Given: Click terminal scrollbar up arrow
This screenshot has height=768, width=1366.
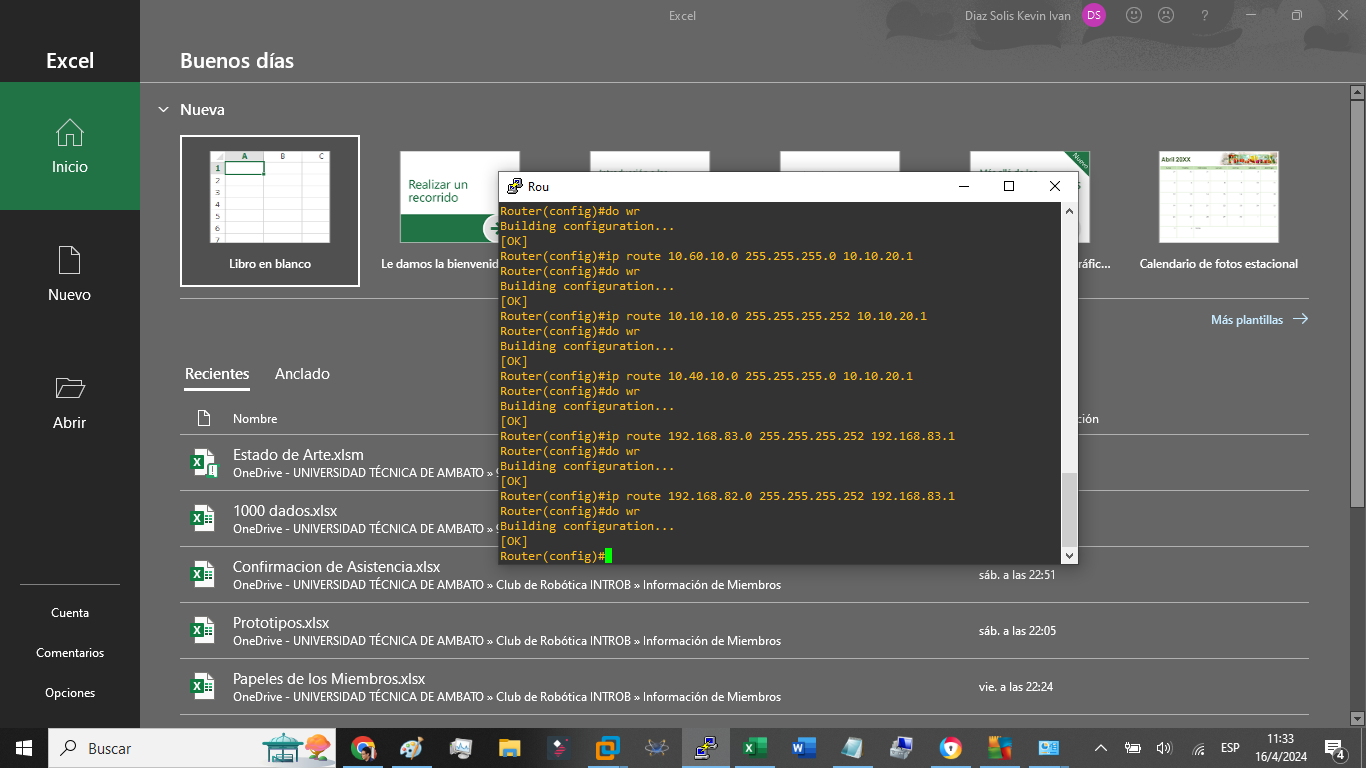Looking at the screenshot, I should (x=1069, y=211).
